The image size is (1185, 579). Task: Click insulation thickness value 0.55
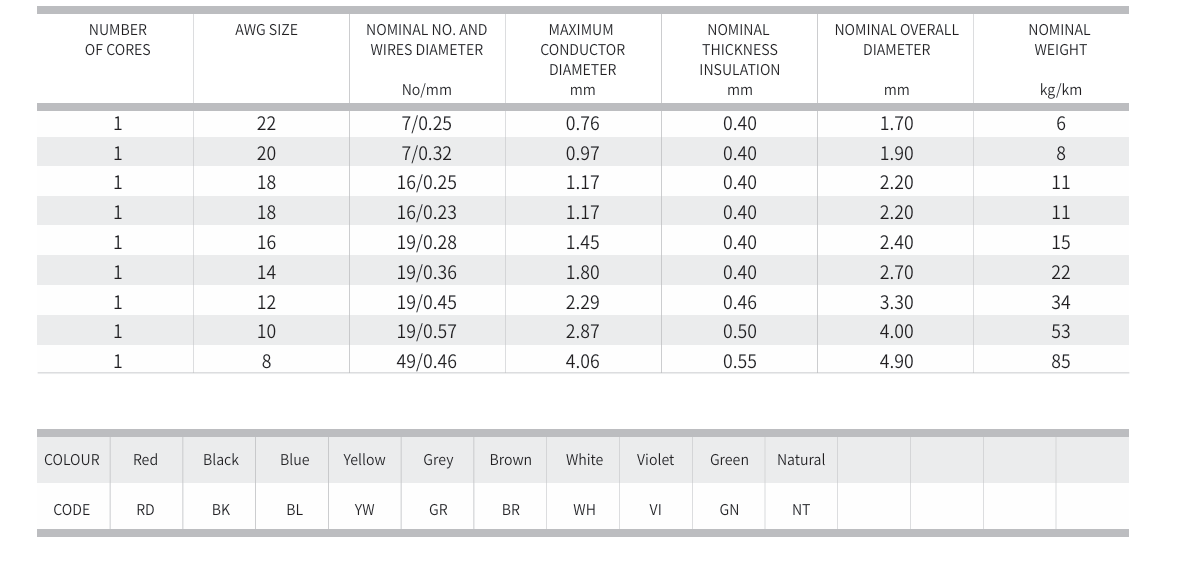pyautogui.click(x=739, y=362)
